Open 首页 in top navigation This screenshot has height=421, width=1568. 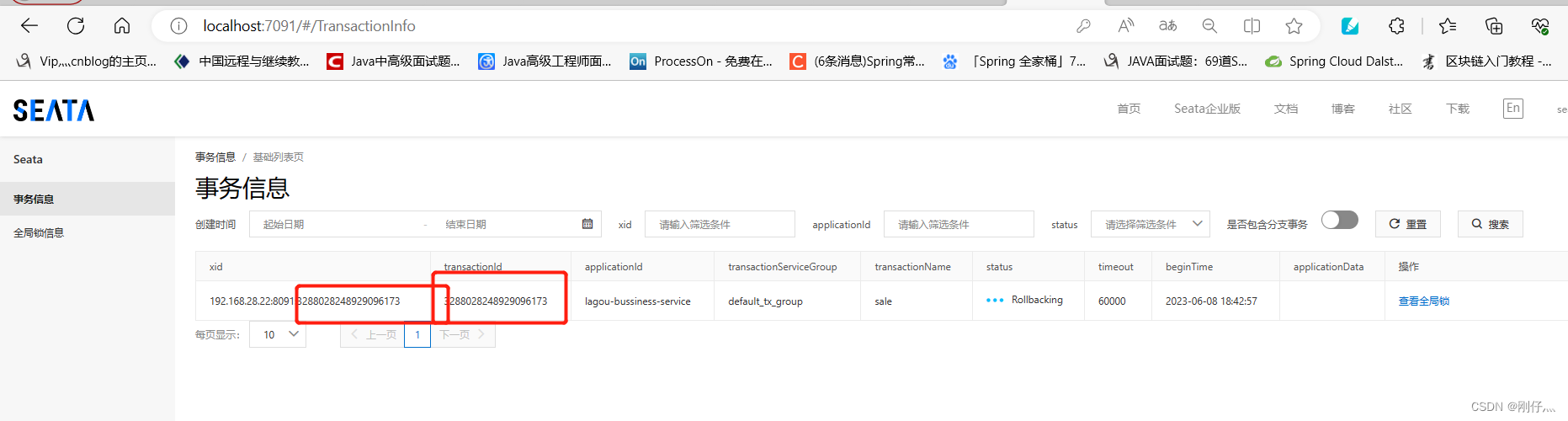point(1129,109)
